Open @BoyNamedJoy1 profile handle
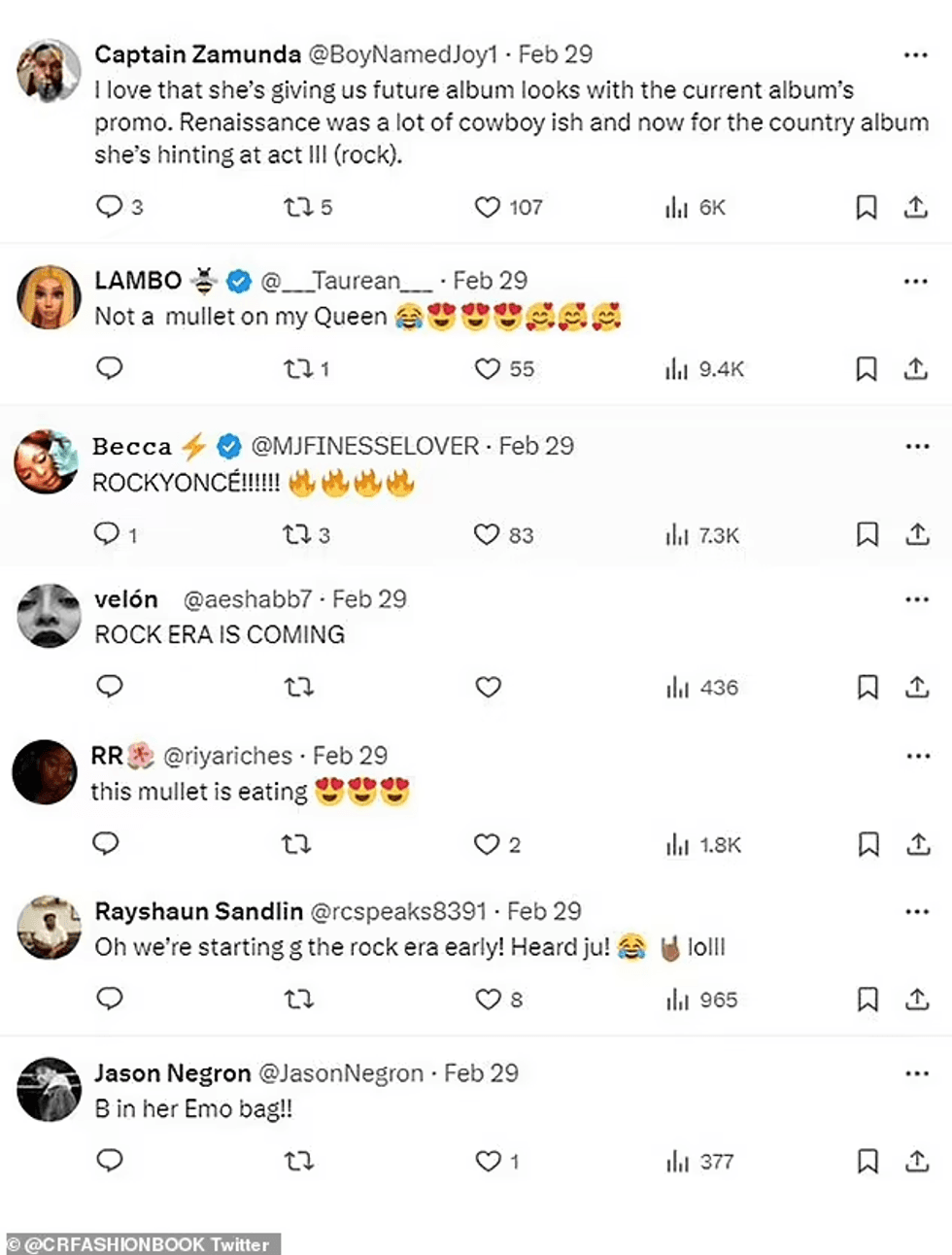Image resolution: width=952 pixels, height=1255 pixels. click(x=402, y=54)
